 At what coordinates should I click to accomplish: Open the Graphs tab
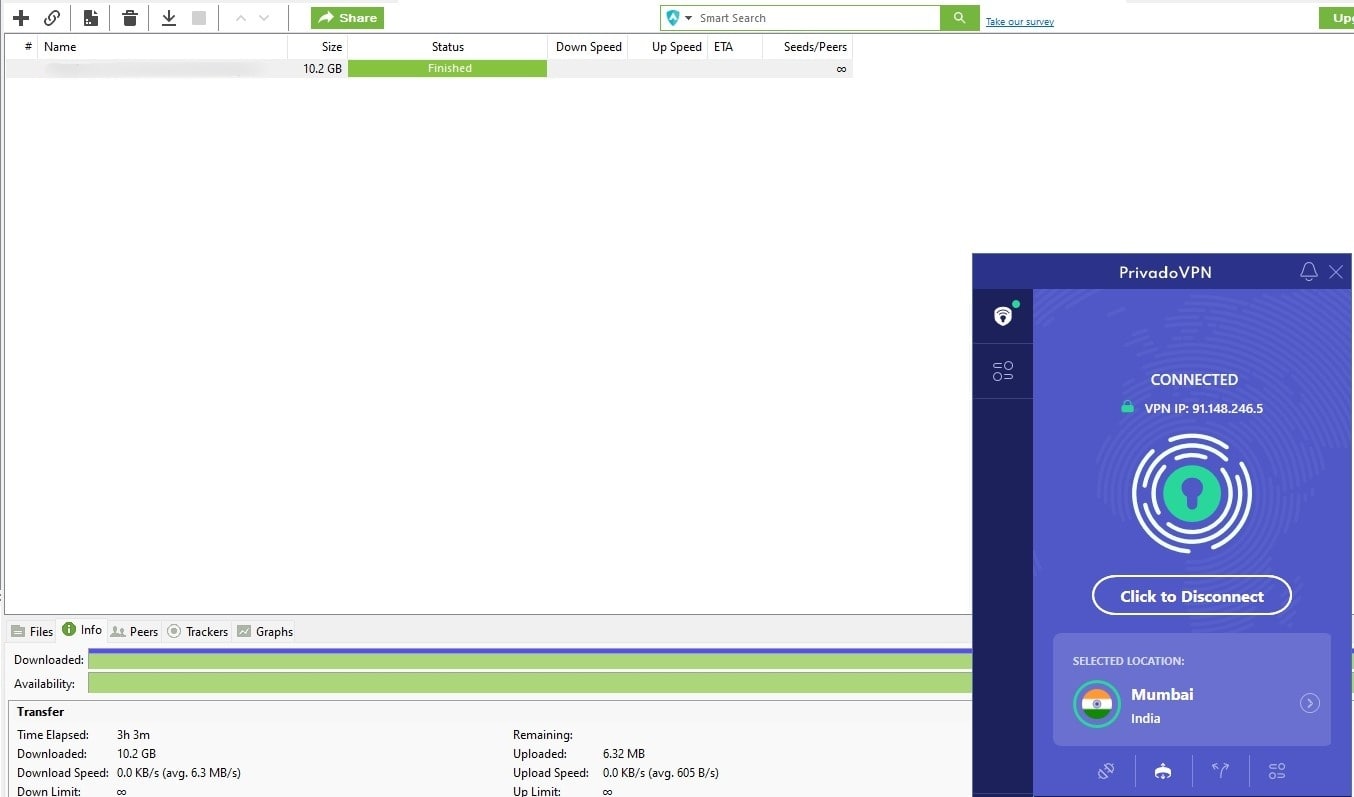[265, 631]
